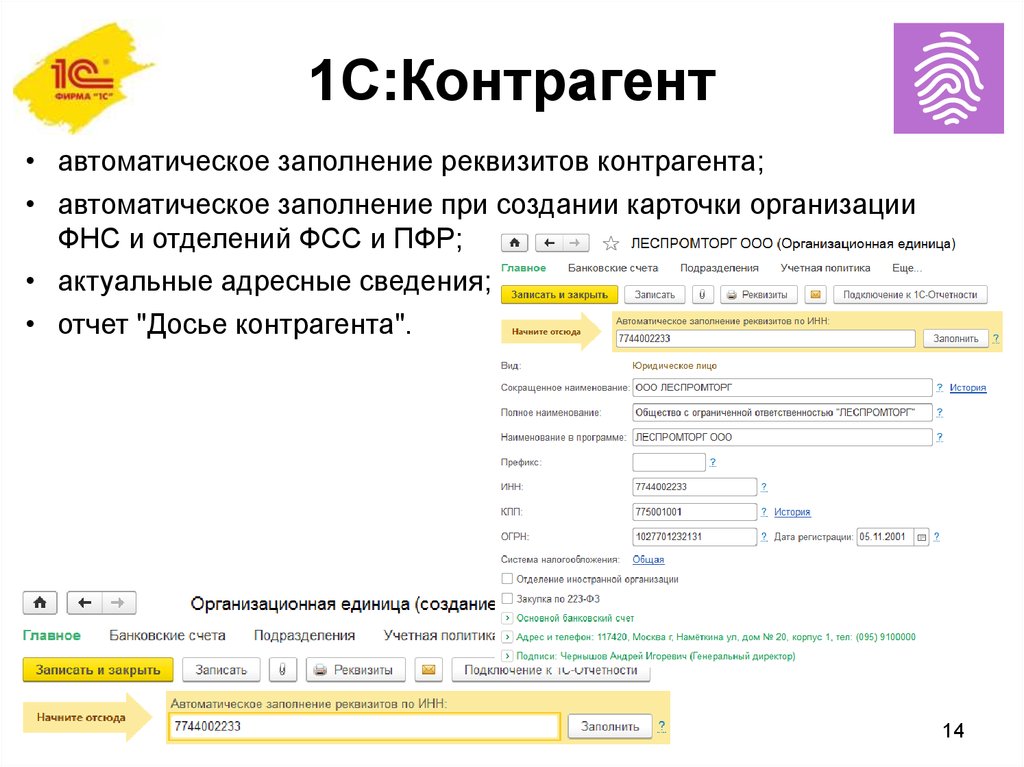Toggle Закупка по 223-ФЗ checkbox
Viewport: 1024px width, 767px height.
point(507,598)
